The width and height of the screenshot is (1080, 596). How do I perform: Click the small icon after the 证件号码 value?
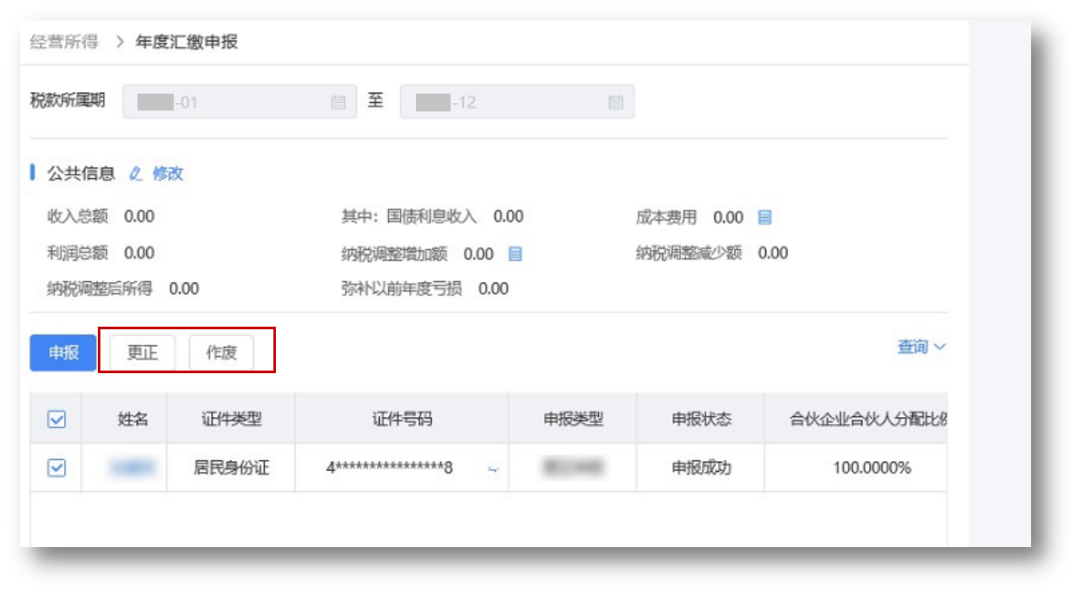click(493, 469)
